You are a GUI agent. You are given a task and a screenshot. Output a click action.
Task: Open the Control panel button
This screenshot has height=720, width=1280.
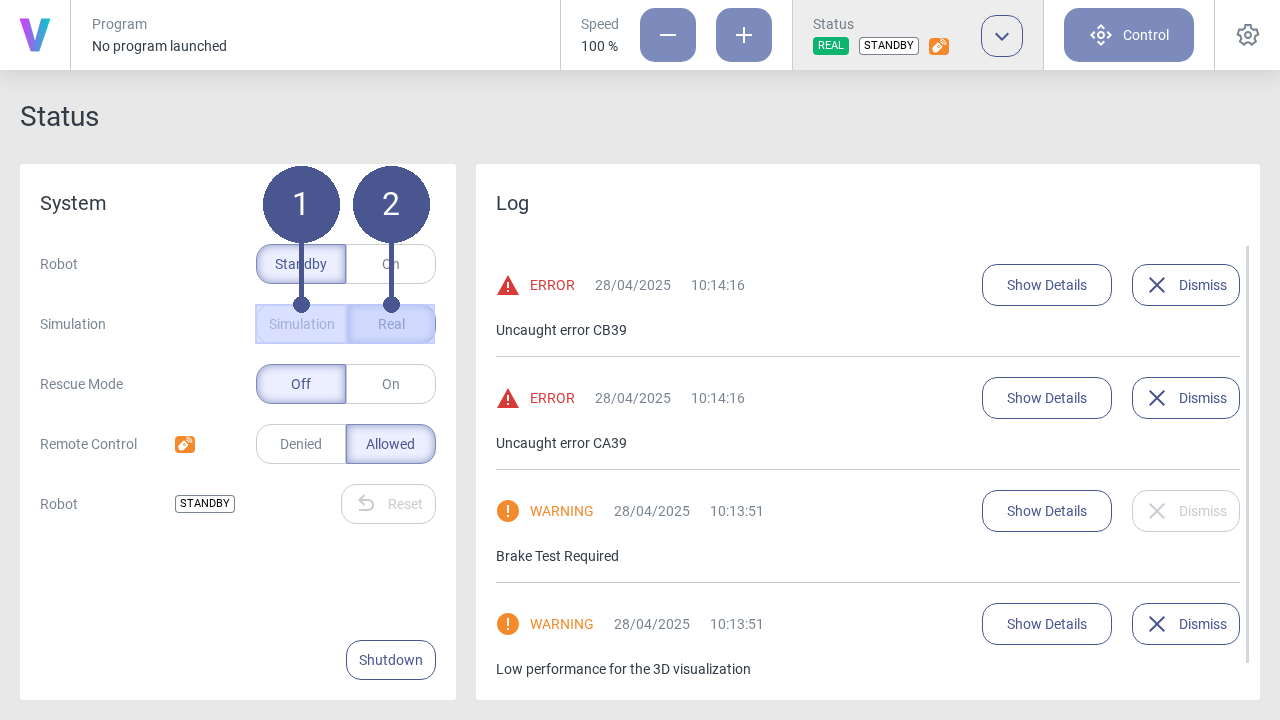coord(1129,35)
